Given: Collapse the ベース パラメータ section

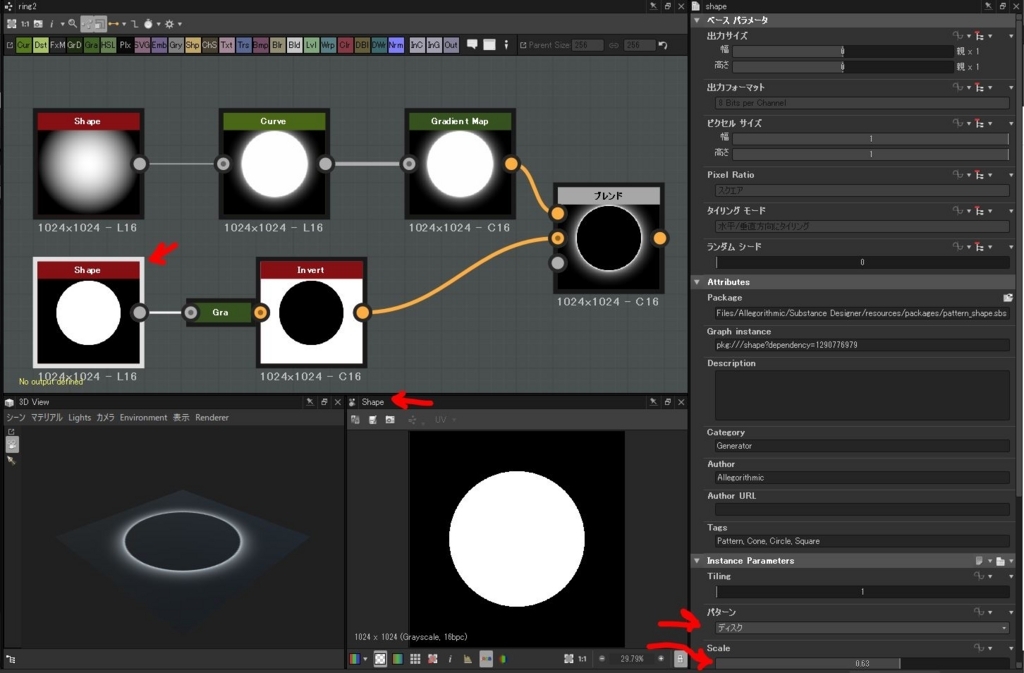Looking at the screenshot, I should 697,20.
